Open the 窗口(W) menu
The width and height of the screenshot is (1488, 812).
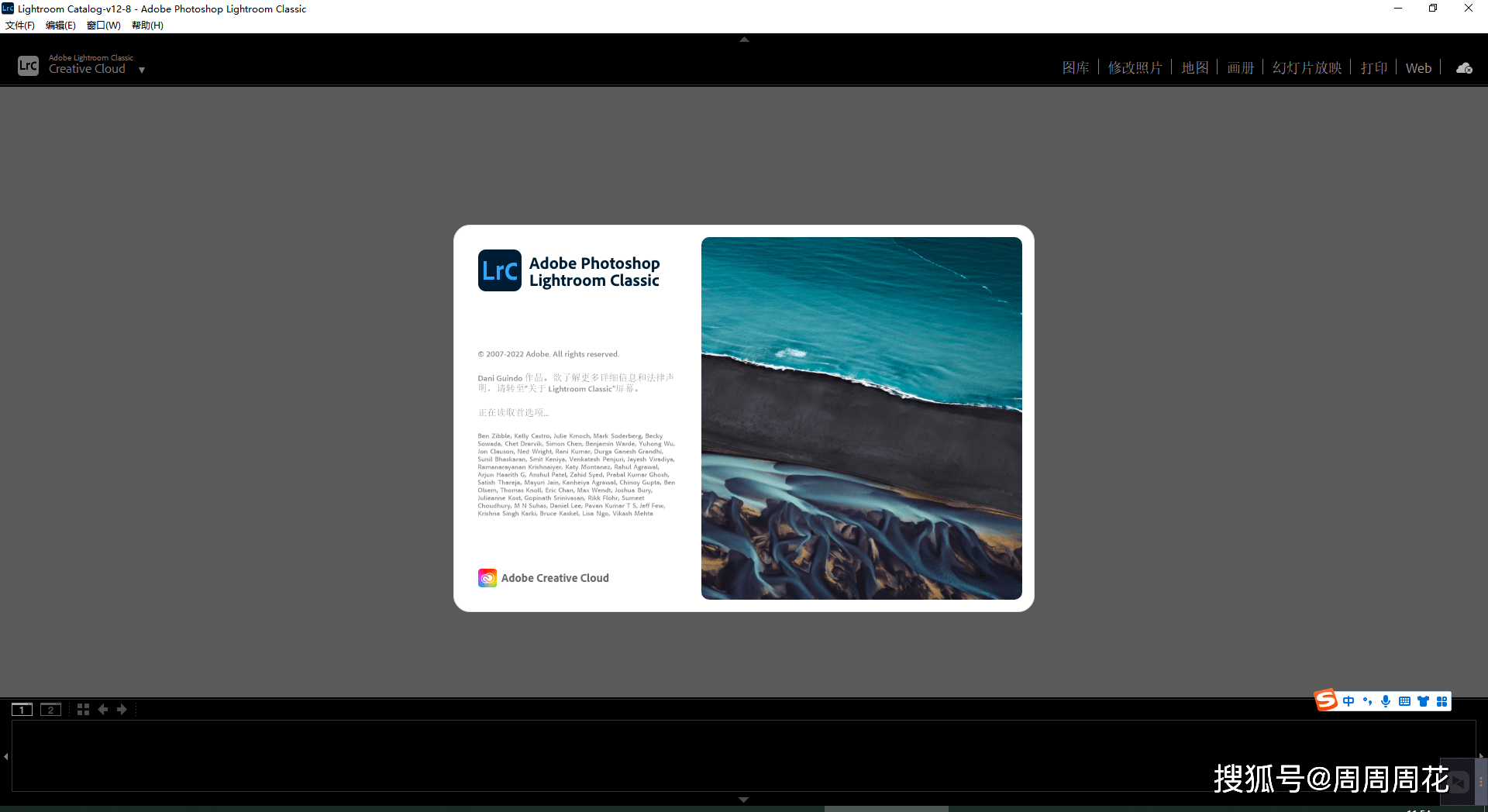point(104,26)
